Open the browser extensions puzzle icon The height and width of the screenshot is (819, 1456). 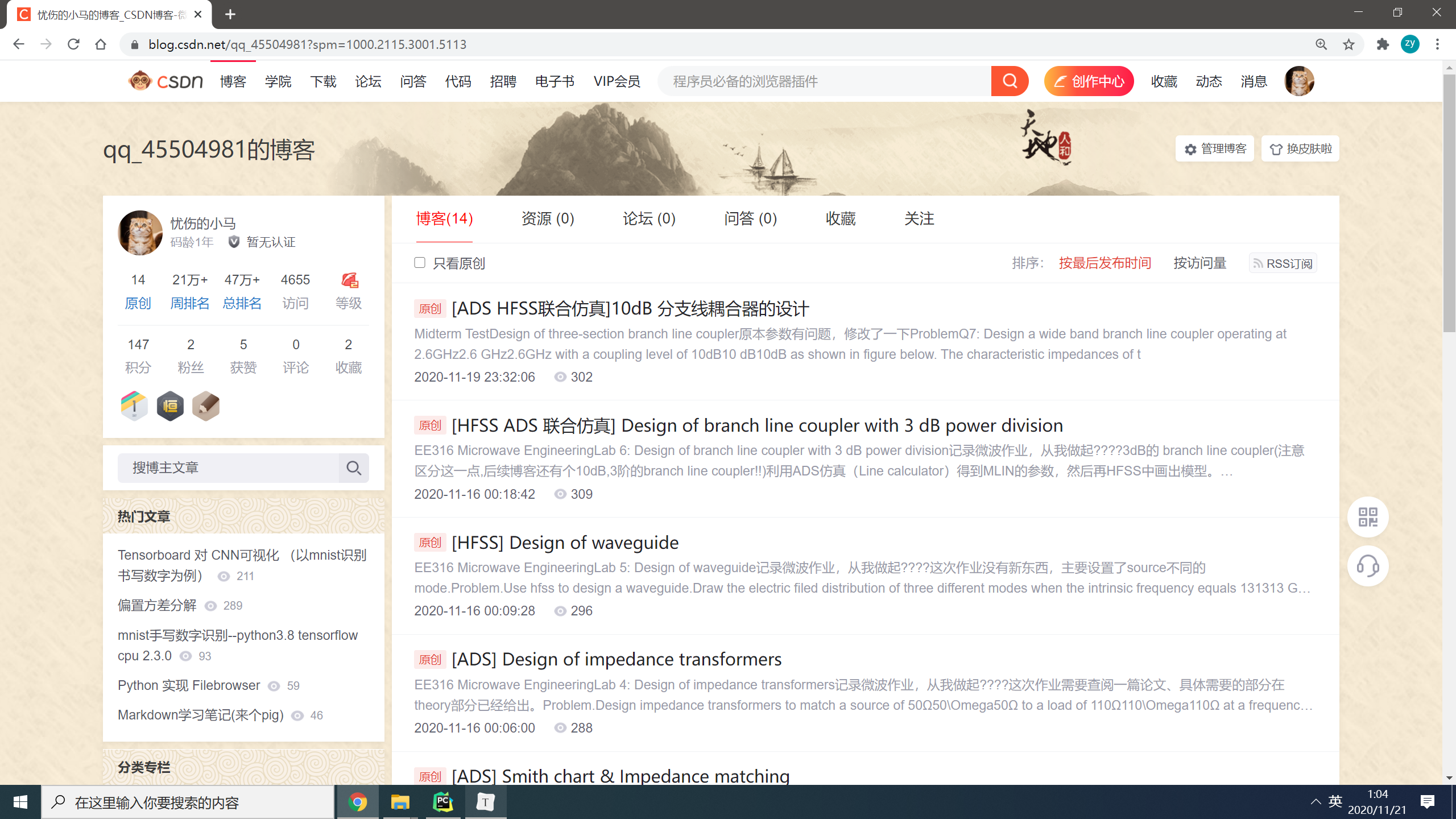click(1383, 44)
